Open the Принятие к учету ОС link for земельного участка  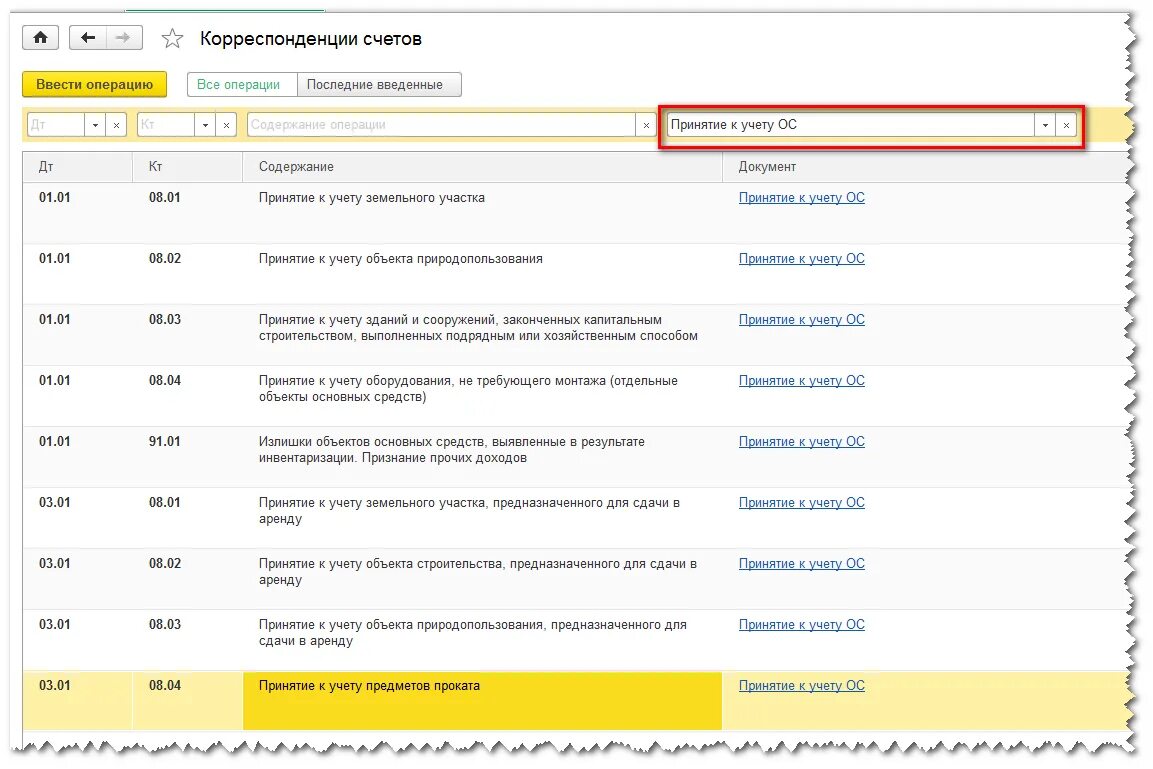tap(801, 197)
